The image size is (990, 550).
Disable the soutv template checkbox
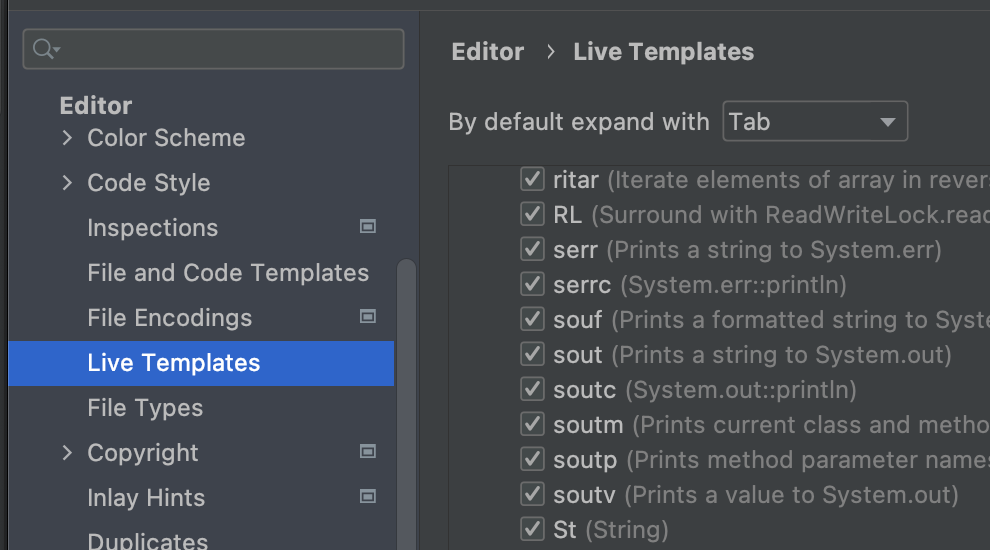point(532,494)
